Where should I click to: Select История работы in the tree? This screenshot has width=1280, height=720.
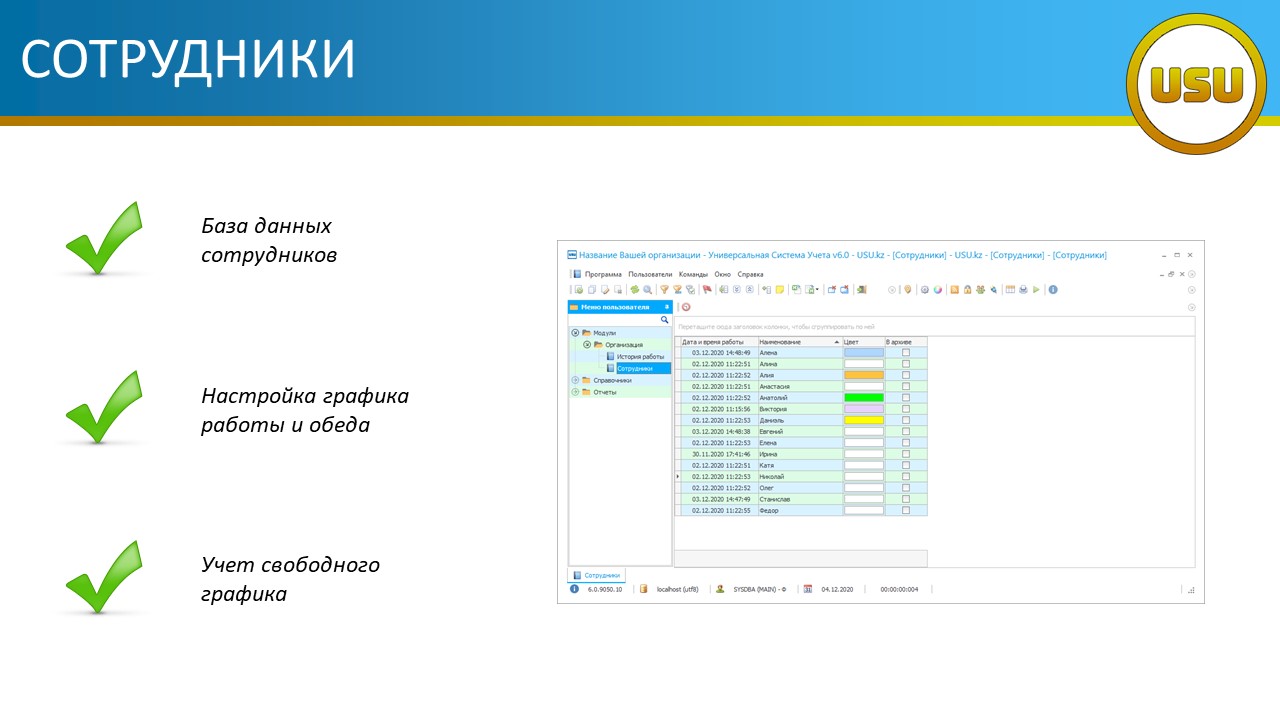[640, 356]
